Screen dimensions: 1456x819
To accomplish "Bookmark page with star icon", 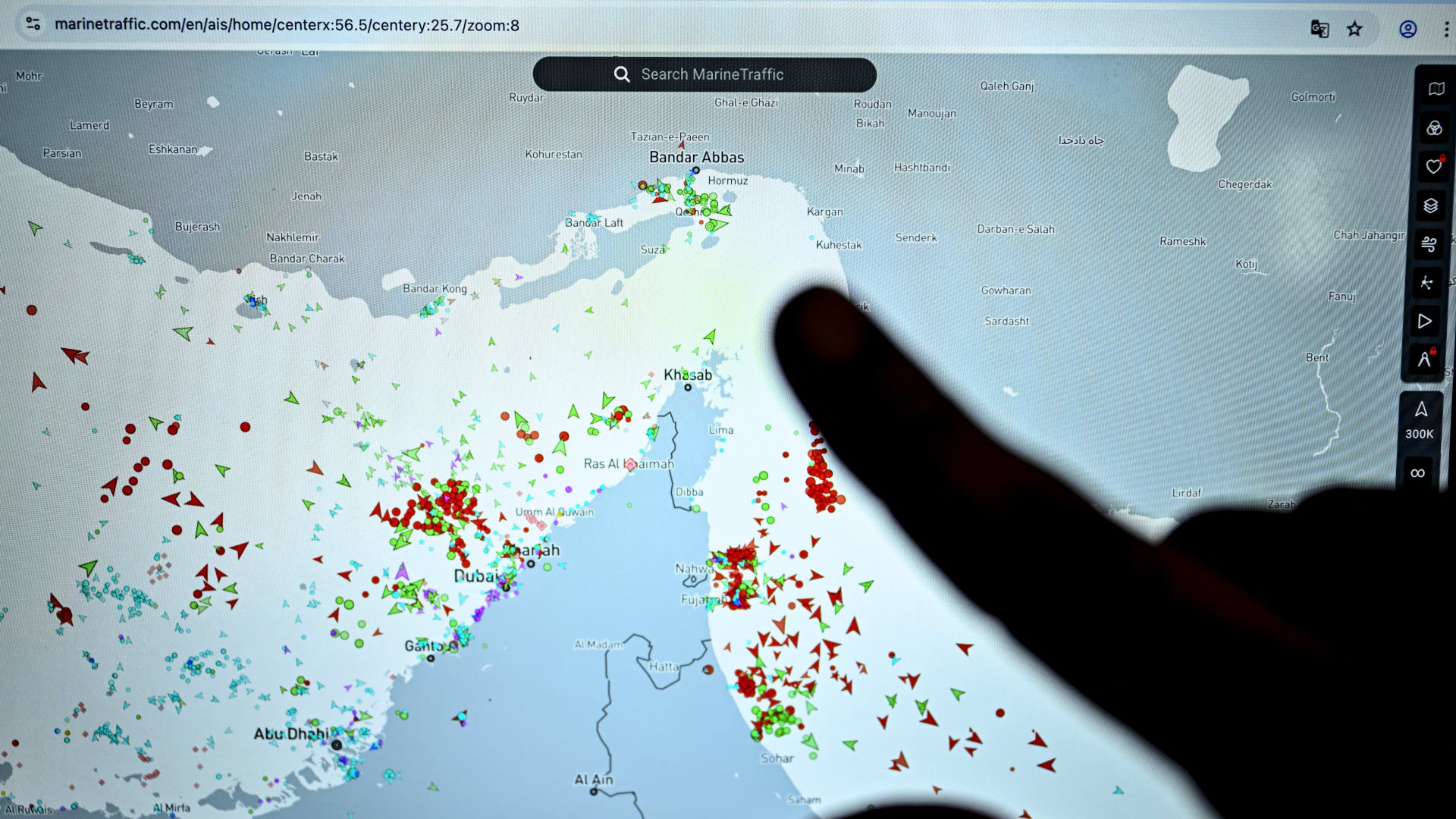I will tap(1354, 29).
